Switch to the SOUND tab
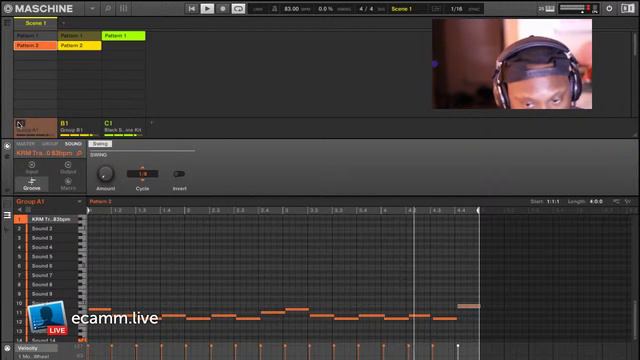The image size is (640, 360). tap(73, 144)
